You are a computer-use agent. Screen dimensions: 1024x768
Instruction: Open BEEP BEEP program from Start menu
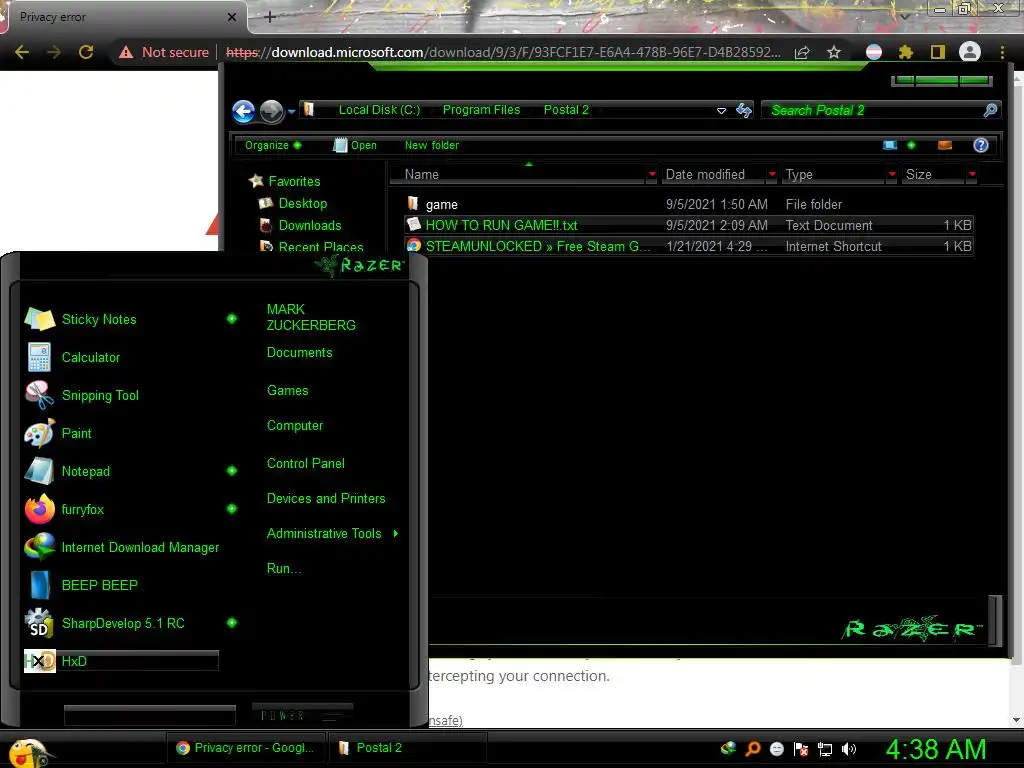[121, 585]
